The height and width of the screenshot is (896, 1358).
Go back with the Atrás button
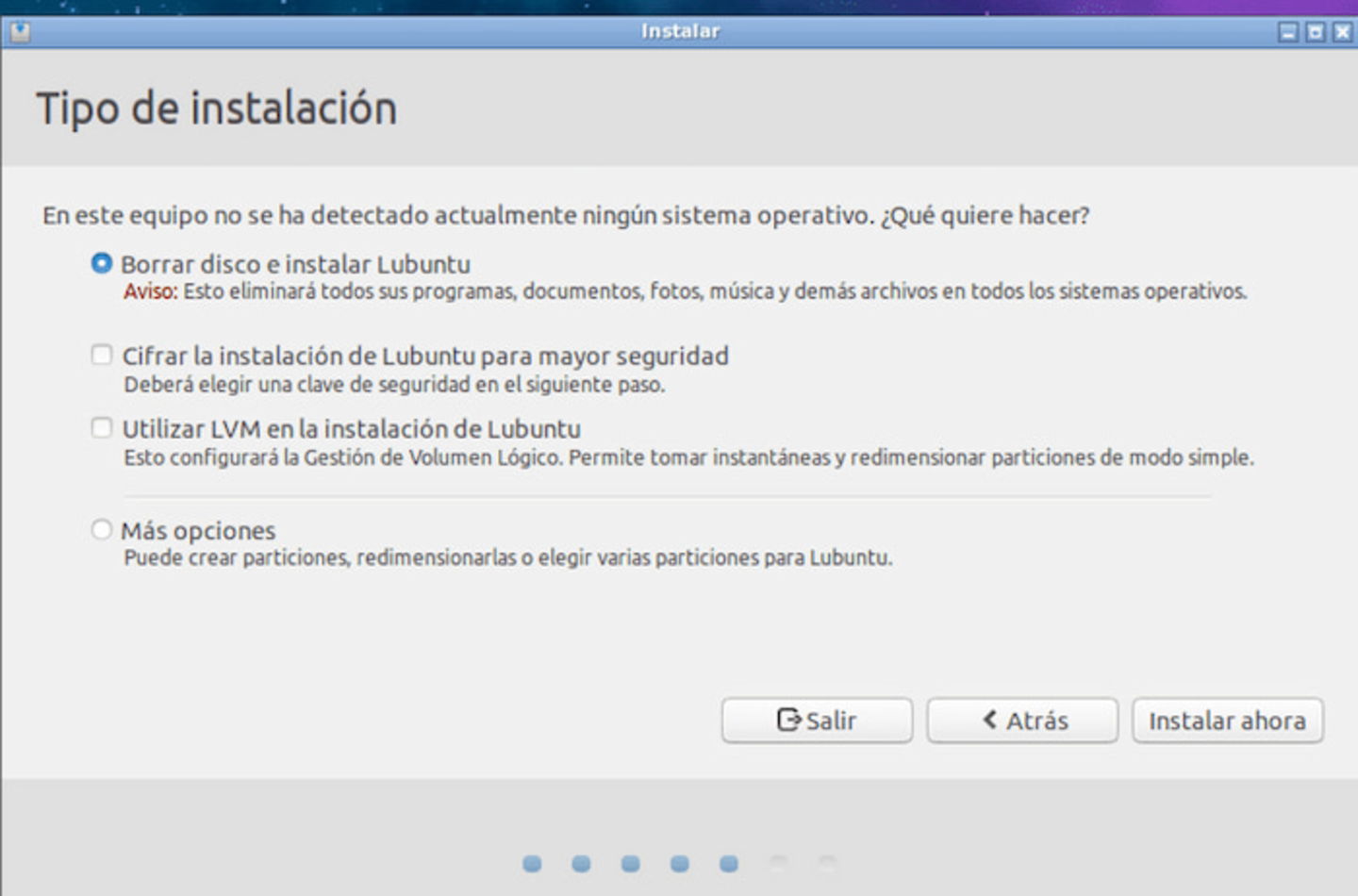click(1022, 721)
